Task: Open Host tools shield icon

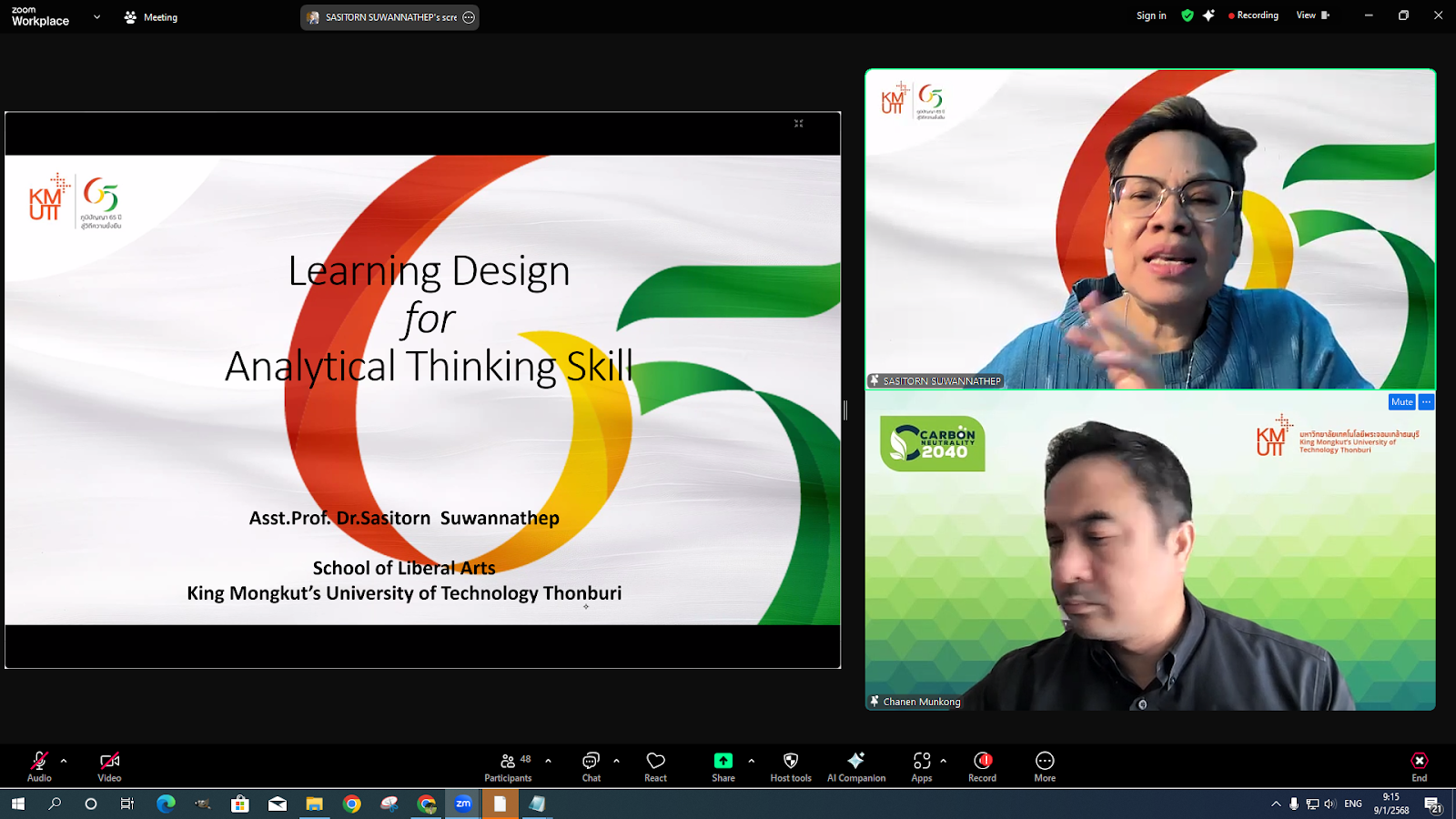Action: (791, 761)
